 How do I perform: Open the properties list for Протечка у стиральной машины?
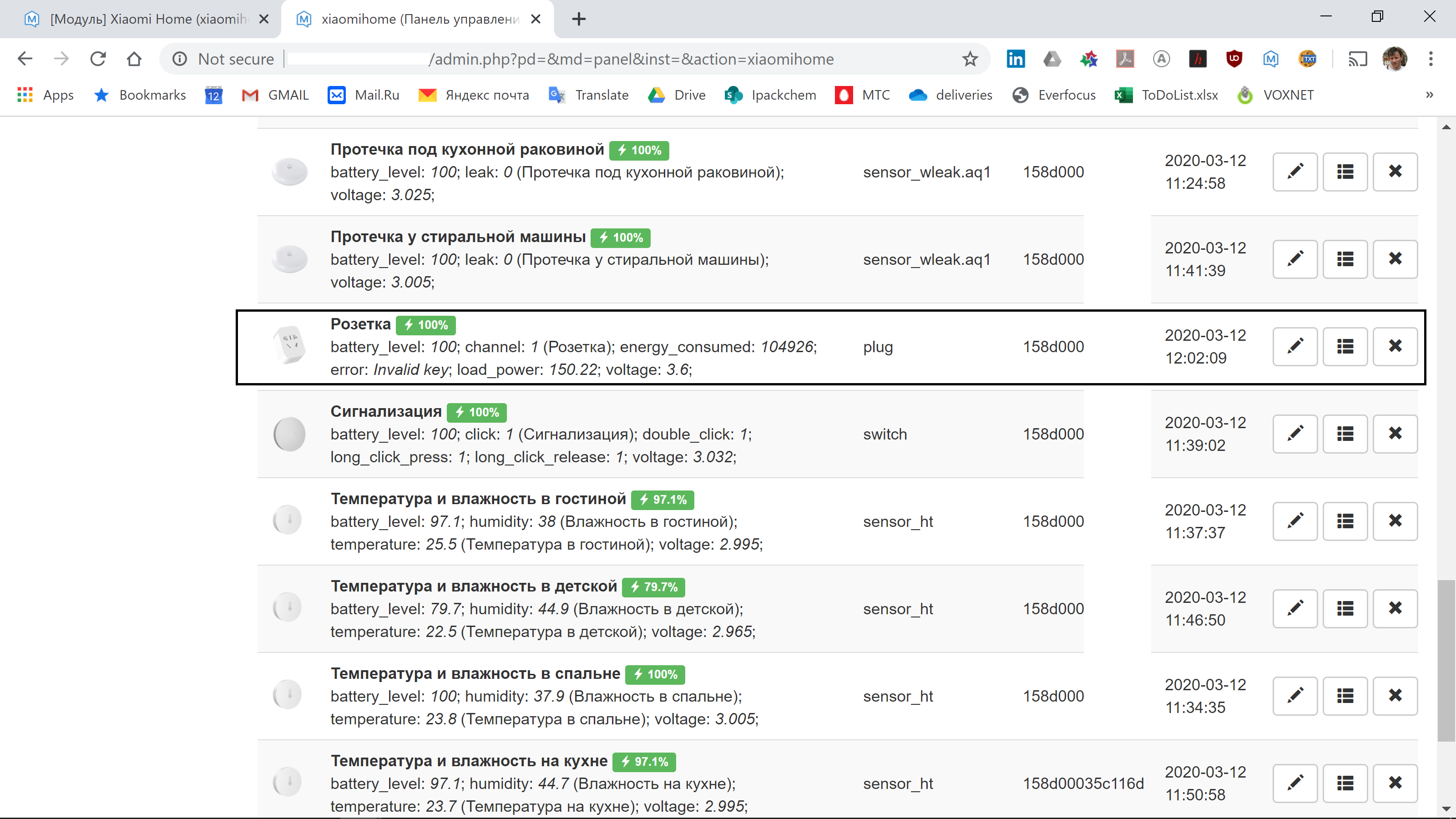coord(1345,259)
